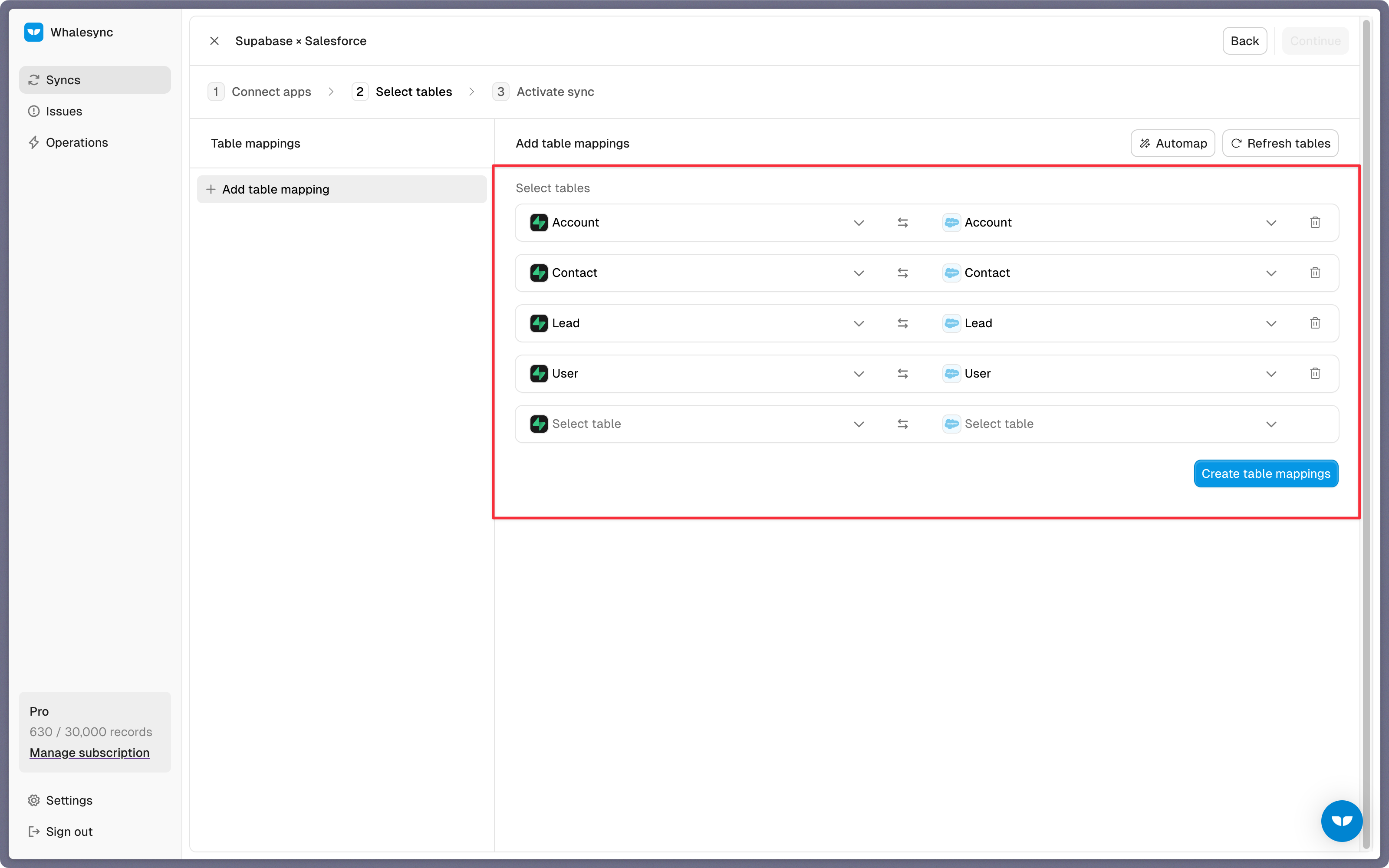Click the Supabase icon in Contact row
1389x868 pixels.
pos(539,273)
